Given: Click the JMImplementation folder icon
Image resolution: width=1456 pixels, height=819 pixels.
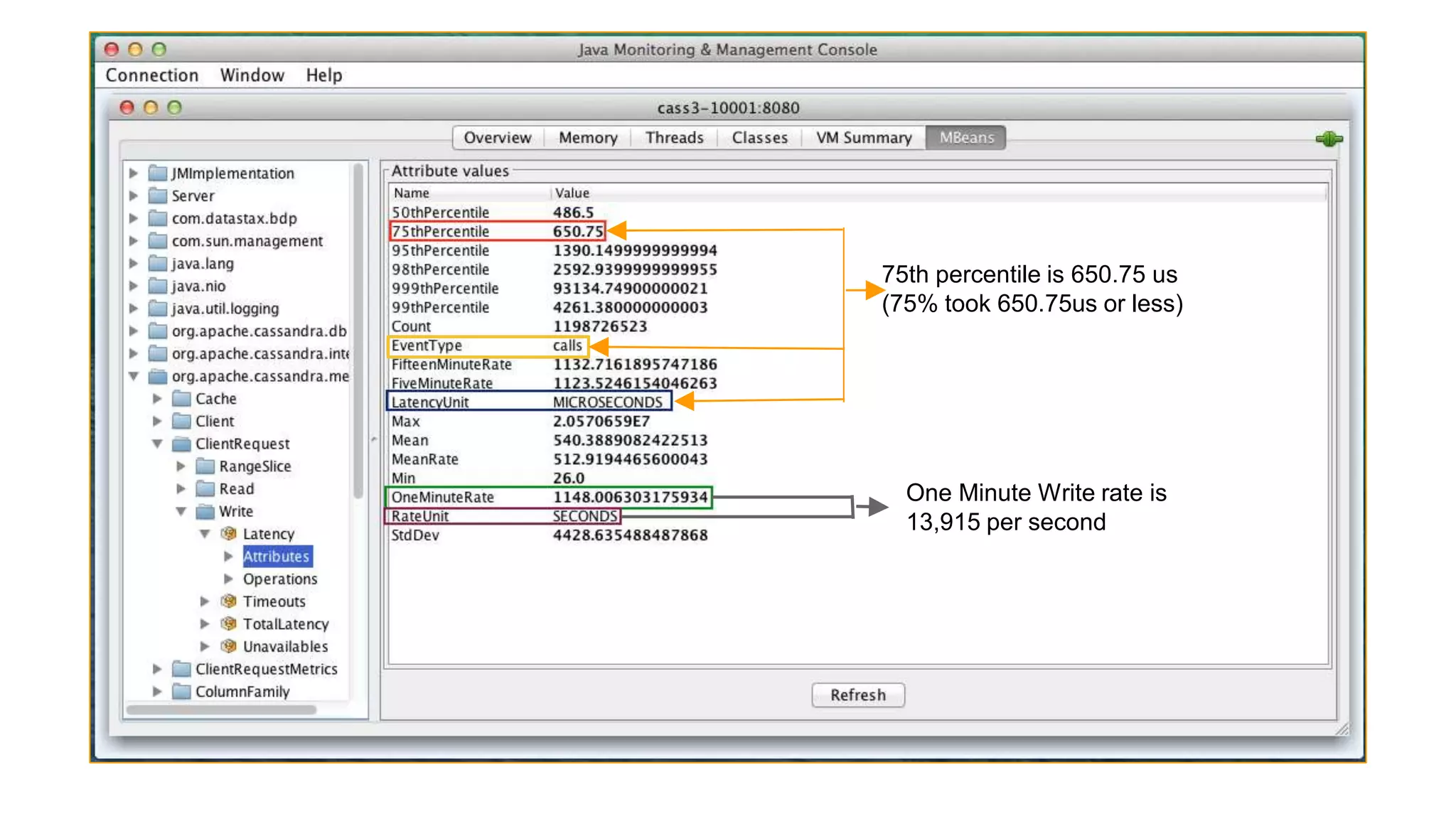Looking at the screenshot, I should click(x=158, y=173).
